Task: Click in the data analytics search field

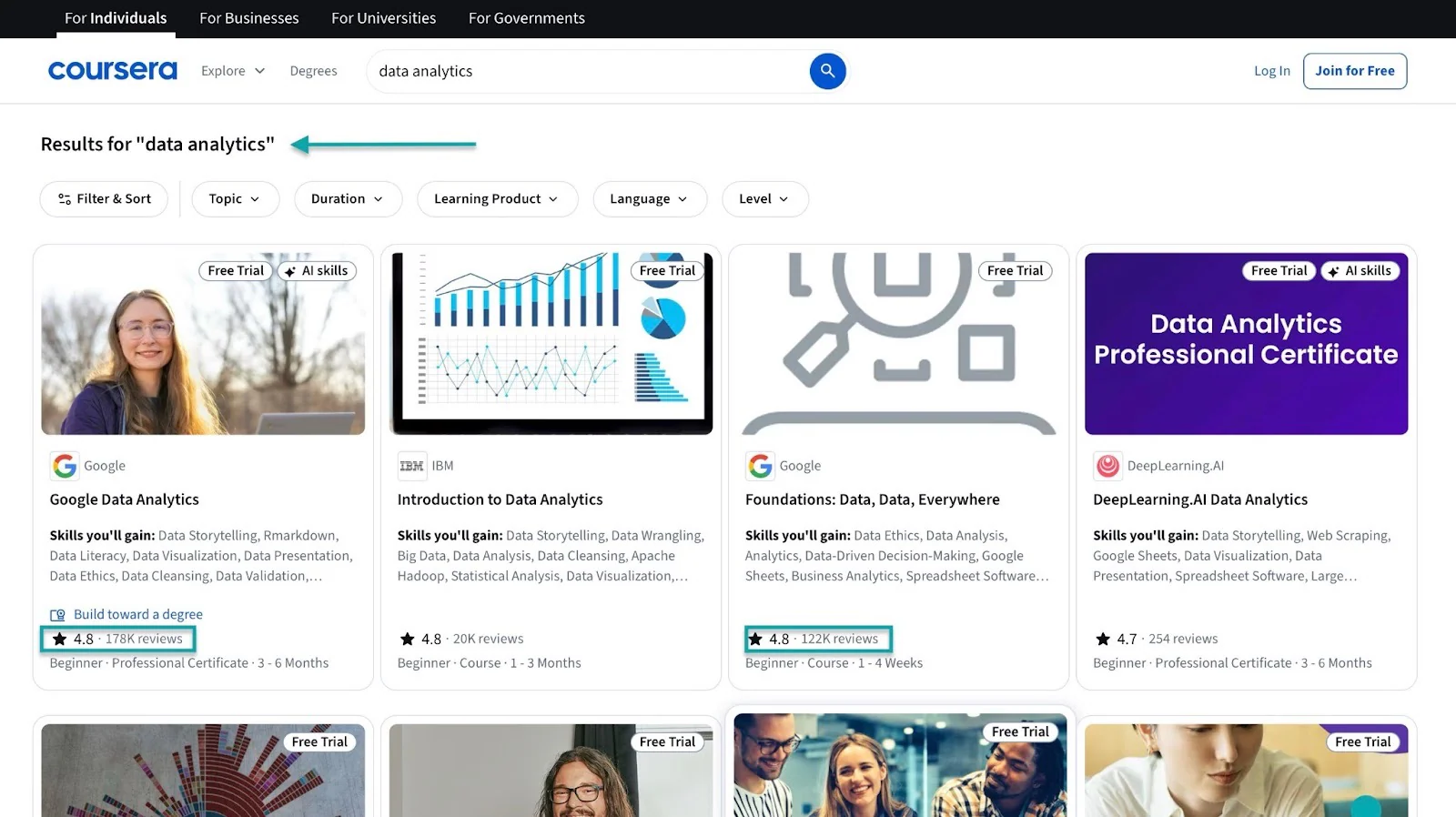Action: click(587, 71)
